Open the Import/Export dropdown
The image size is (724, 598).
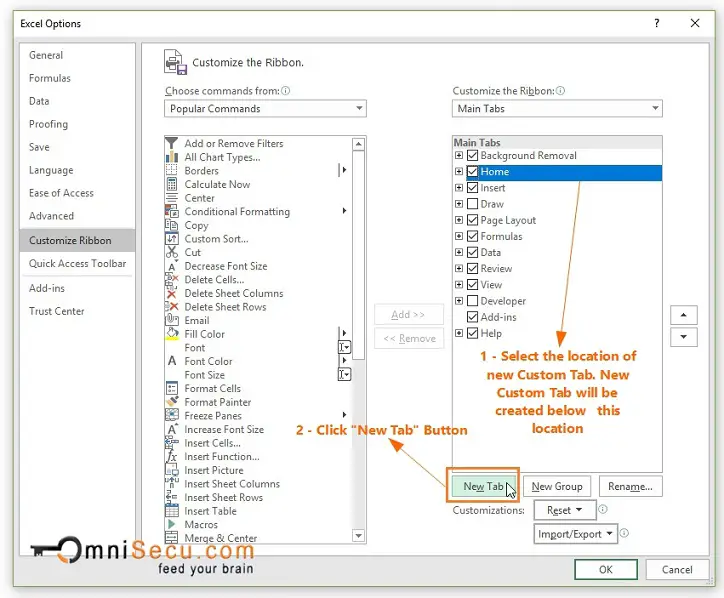575,534
